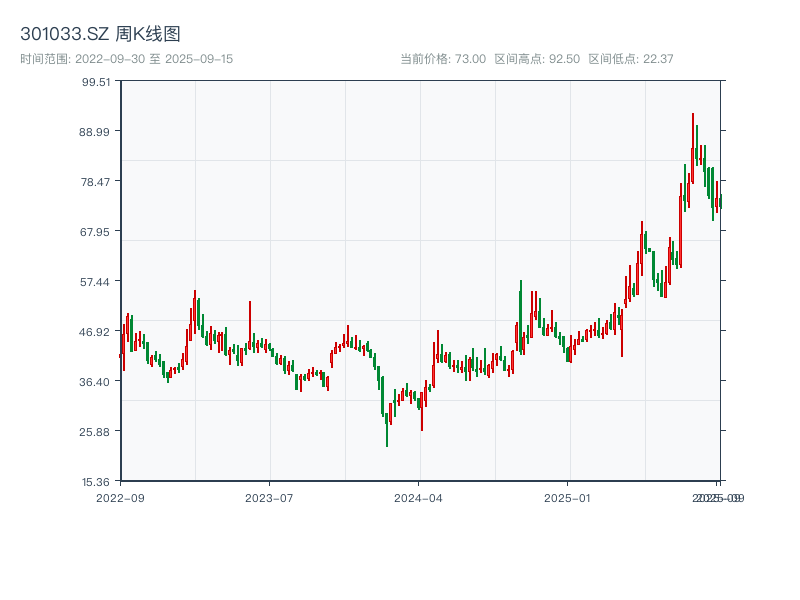Click the y-axis value 25.88

pos(95,432)
